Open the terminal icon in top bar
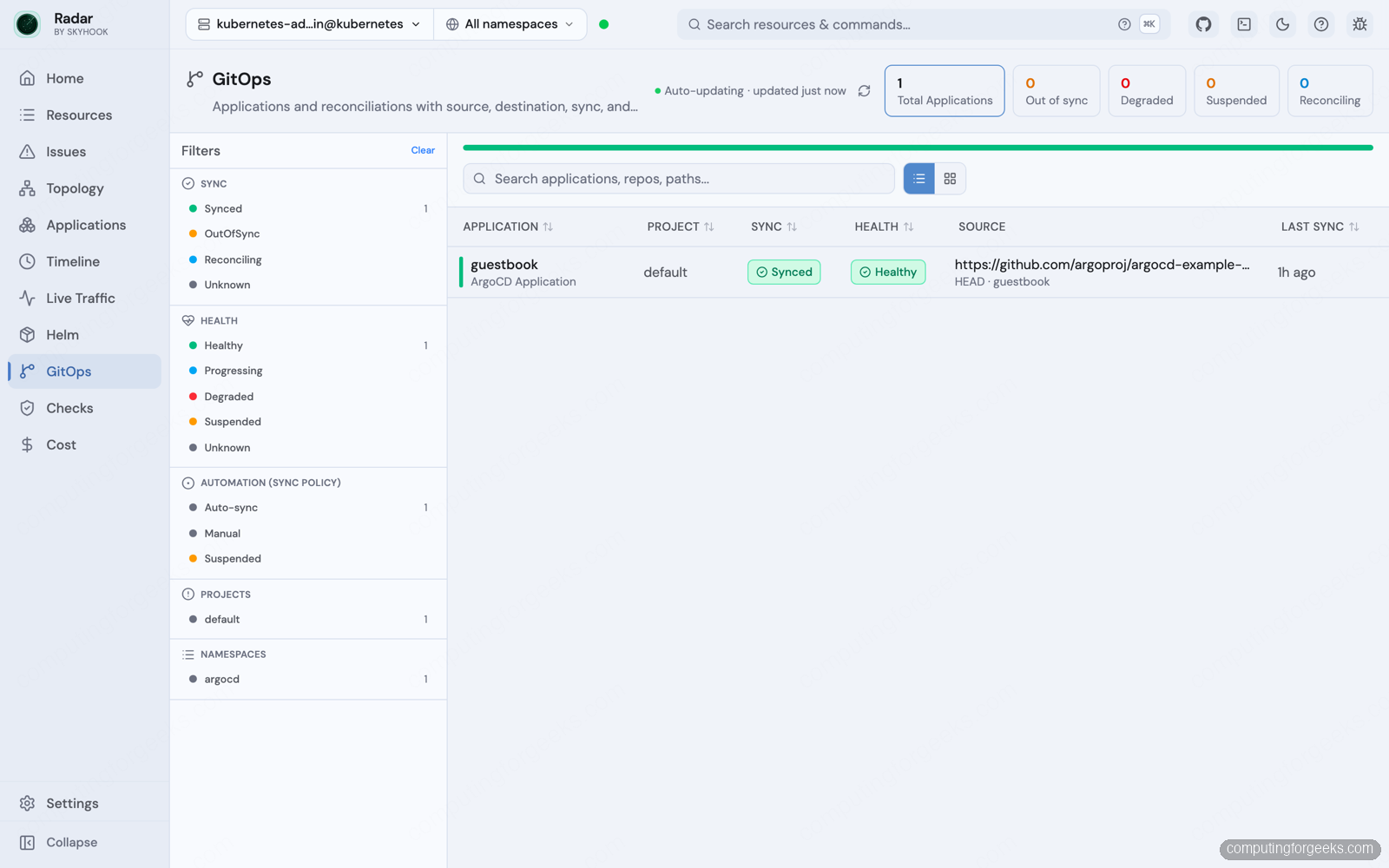1389x868 pixels. pyautogui.click(x=1244, y=24)
